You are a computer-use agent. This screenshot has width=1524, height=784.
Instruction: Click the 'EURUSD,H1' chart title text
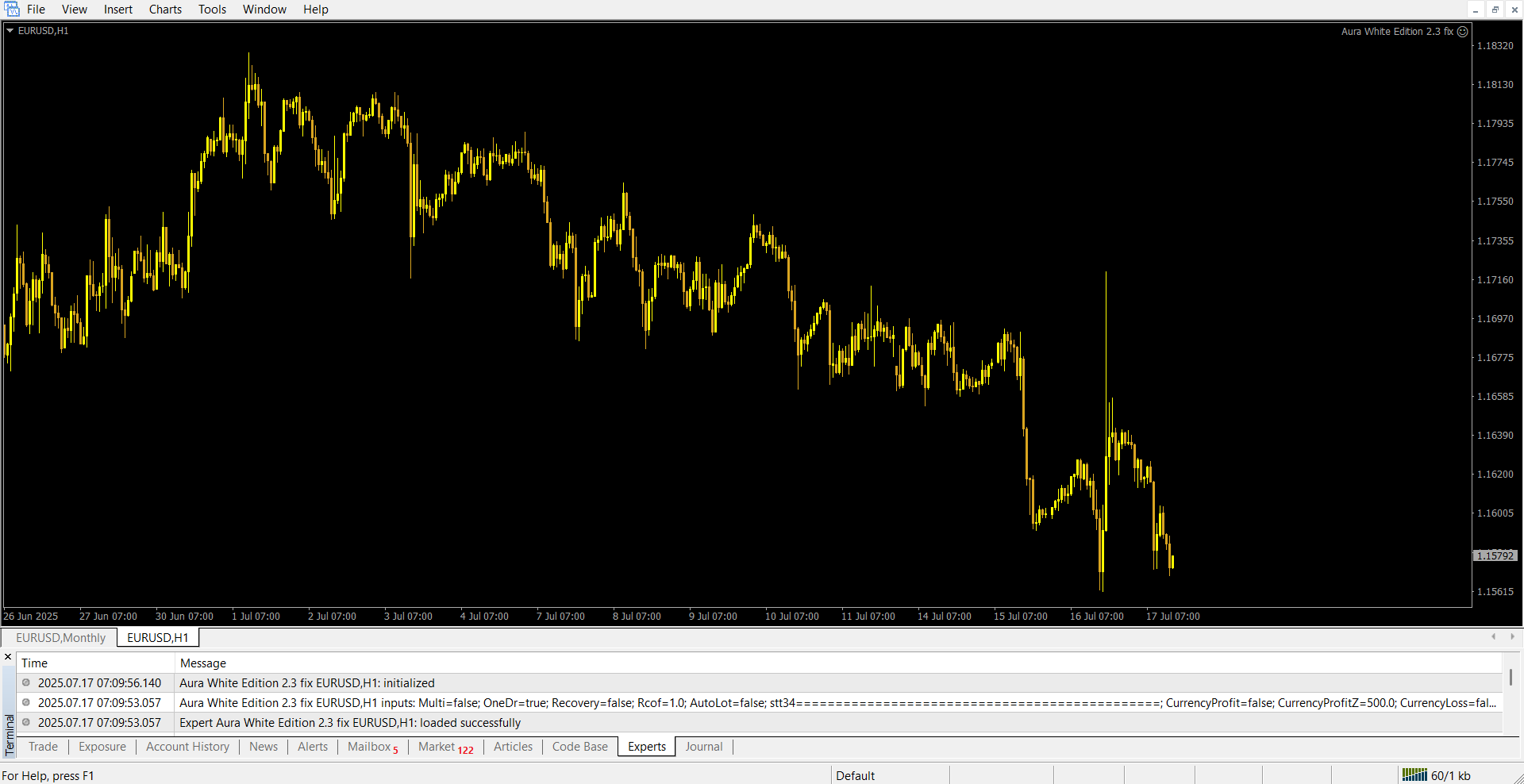44,31
